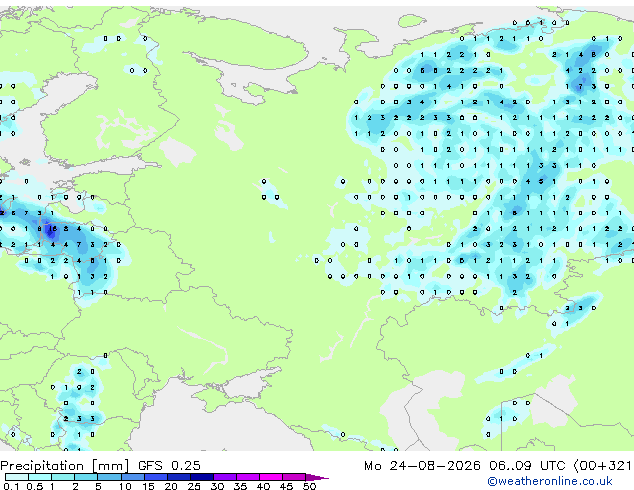Click the 'Precipitation [mm]' legend title
634x490 pixels.
pyautogui.click(x=65, y=466)
